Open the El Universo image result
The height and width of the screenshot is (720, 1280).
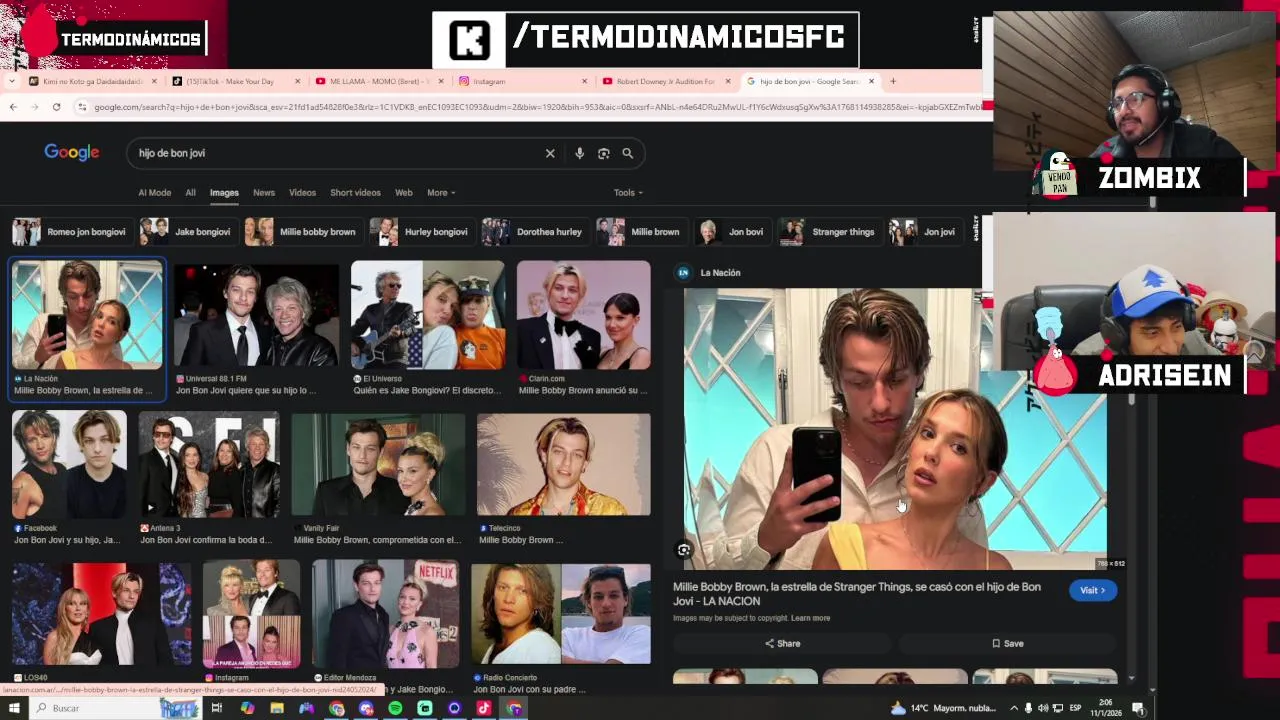pyautogui.click(x=427, y=315)
